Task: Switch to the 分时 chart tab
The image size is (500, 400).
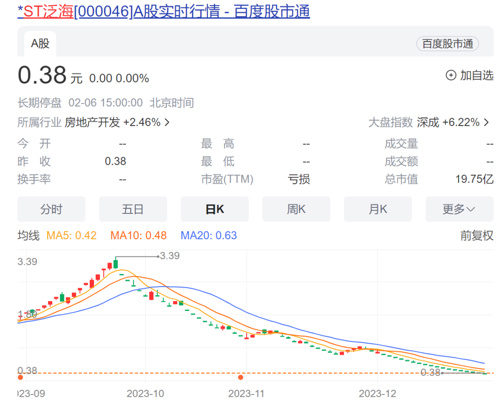Action: [x=51, y=209]
